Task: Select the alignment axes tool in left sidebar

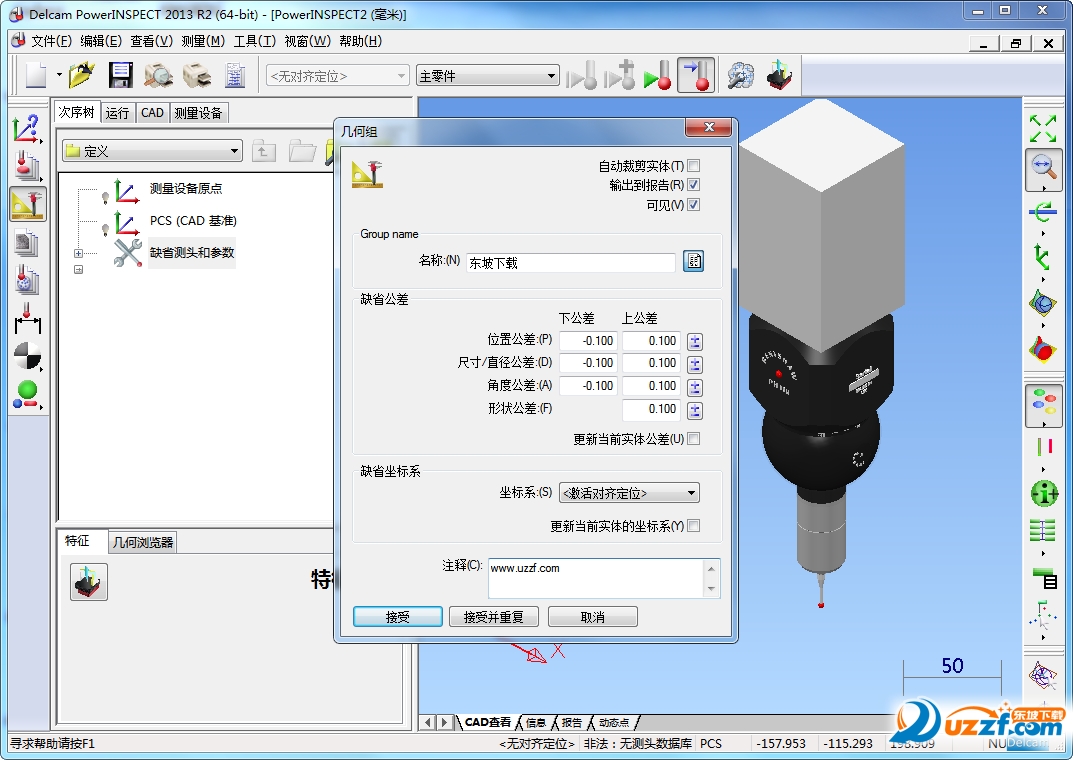Action: [26, 129]
